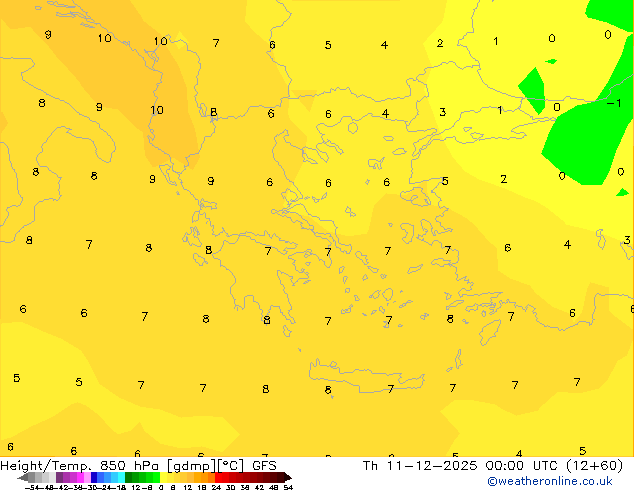Click the dark maroon right arrow of legend

(x=288, y=477)
